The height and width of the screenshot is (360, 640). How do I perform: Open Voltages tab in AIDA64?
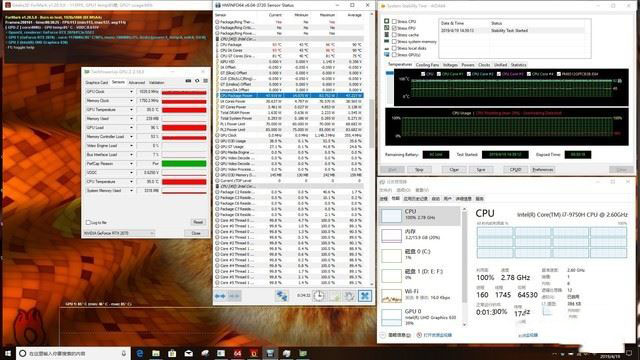tap(450, 65)
